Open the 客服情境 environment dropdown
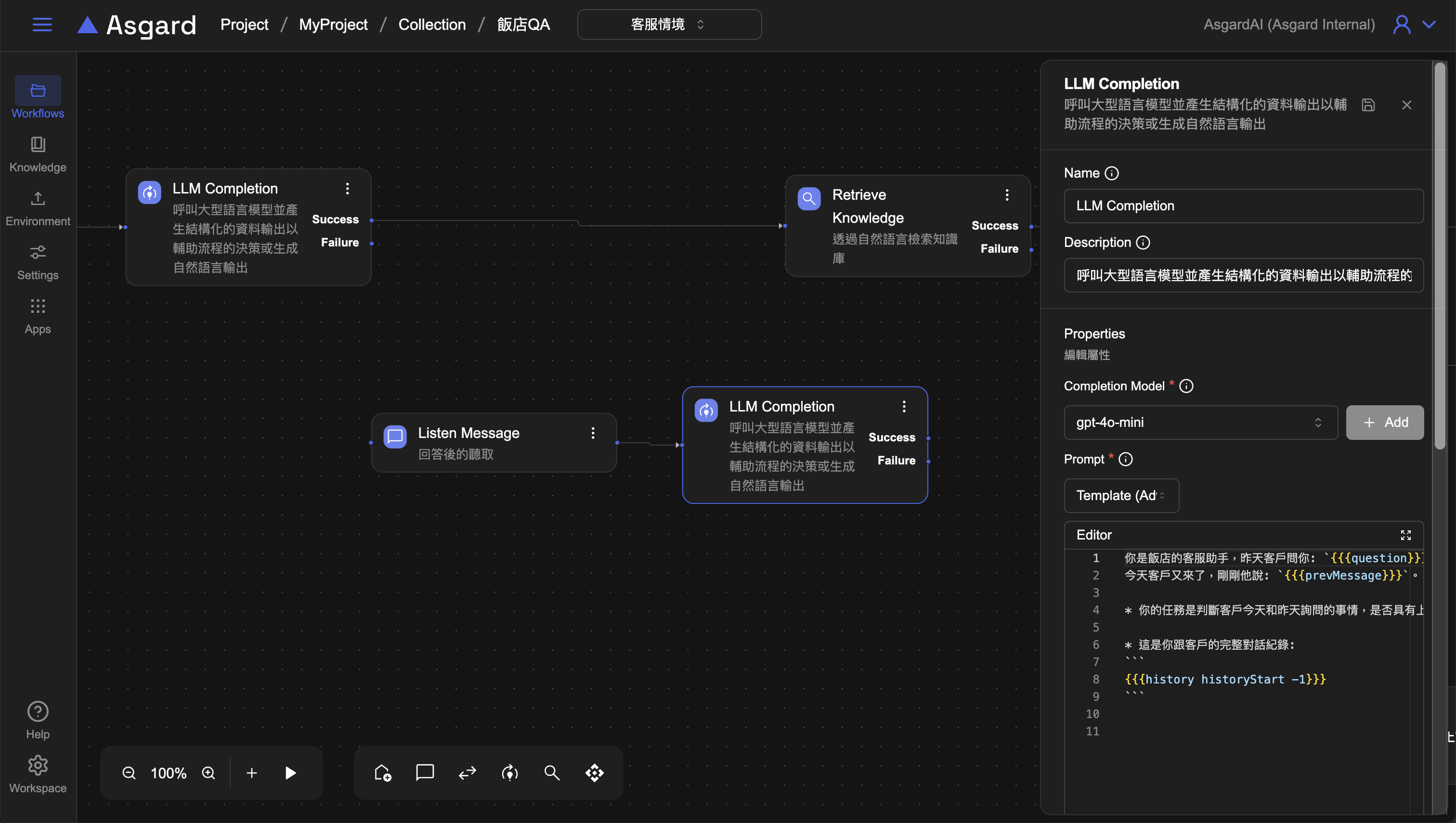Viewport: 1456px width, 823px height. (669, 25)
